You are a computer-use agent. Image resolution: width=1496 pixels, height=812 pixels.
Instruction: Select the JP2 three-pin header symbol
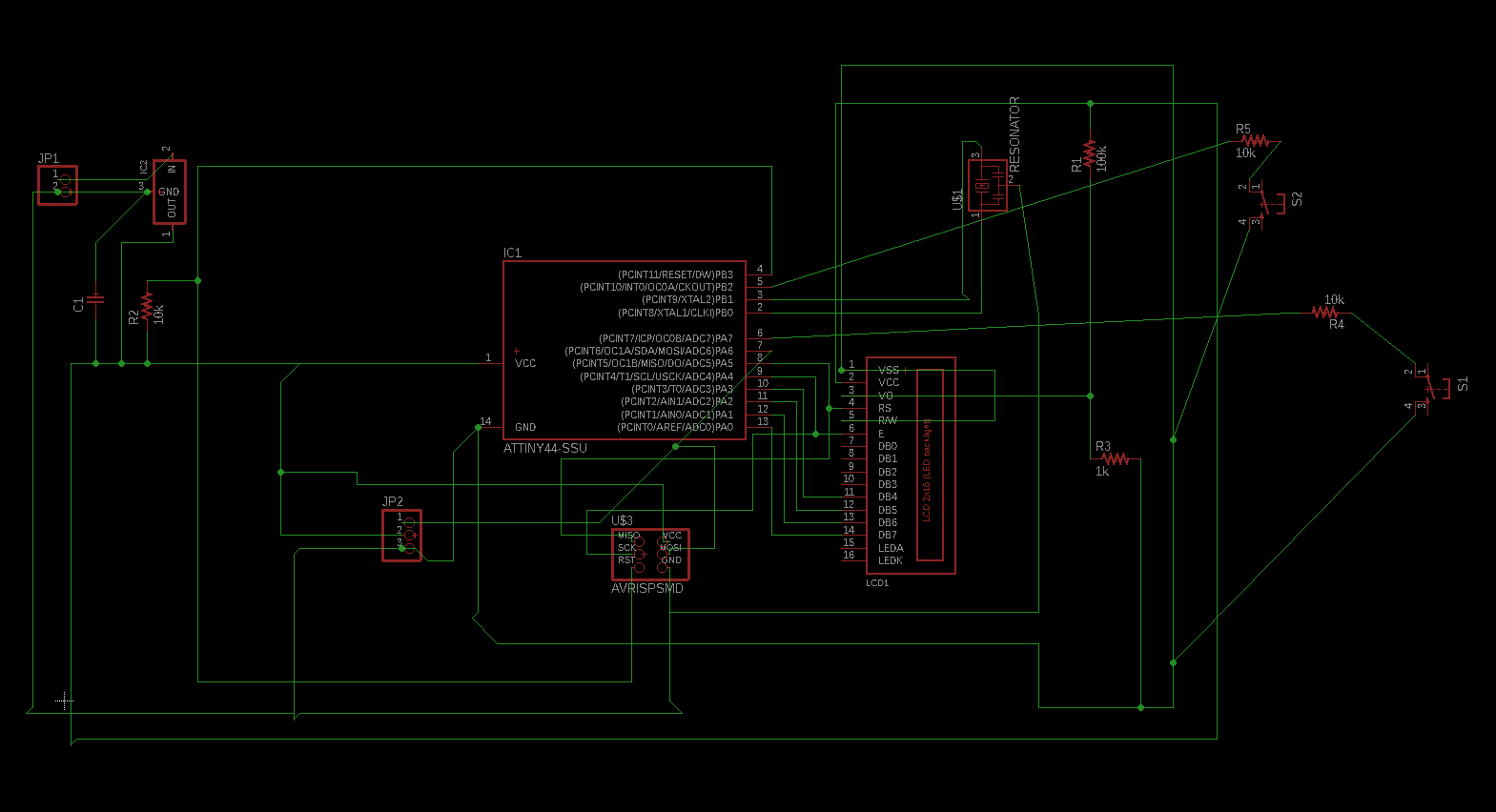click(401, 535)
